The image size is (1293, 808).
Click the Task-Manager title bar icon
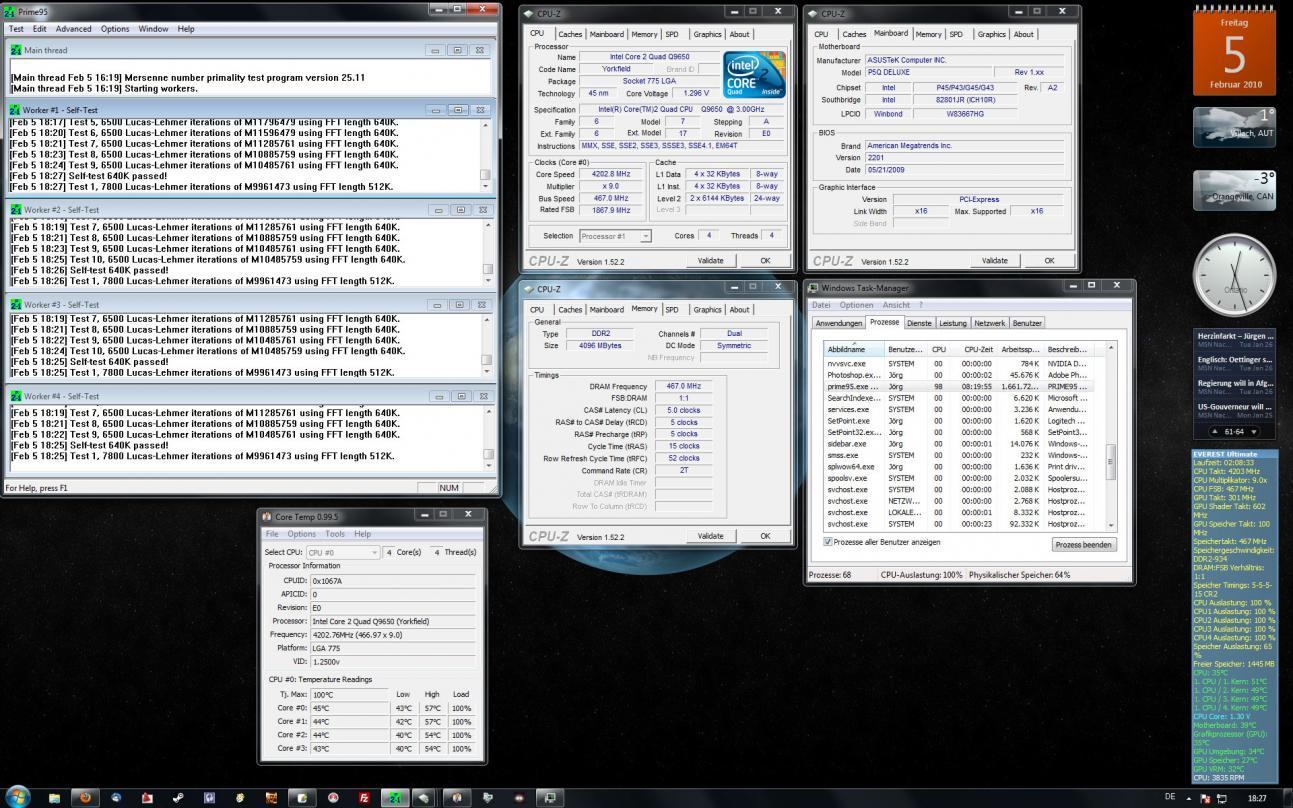click(x=815, y=288)
